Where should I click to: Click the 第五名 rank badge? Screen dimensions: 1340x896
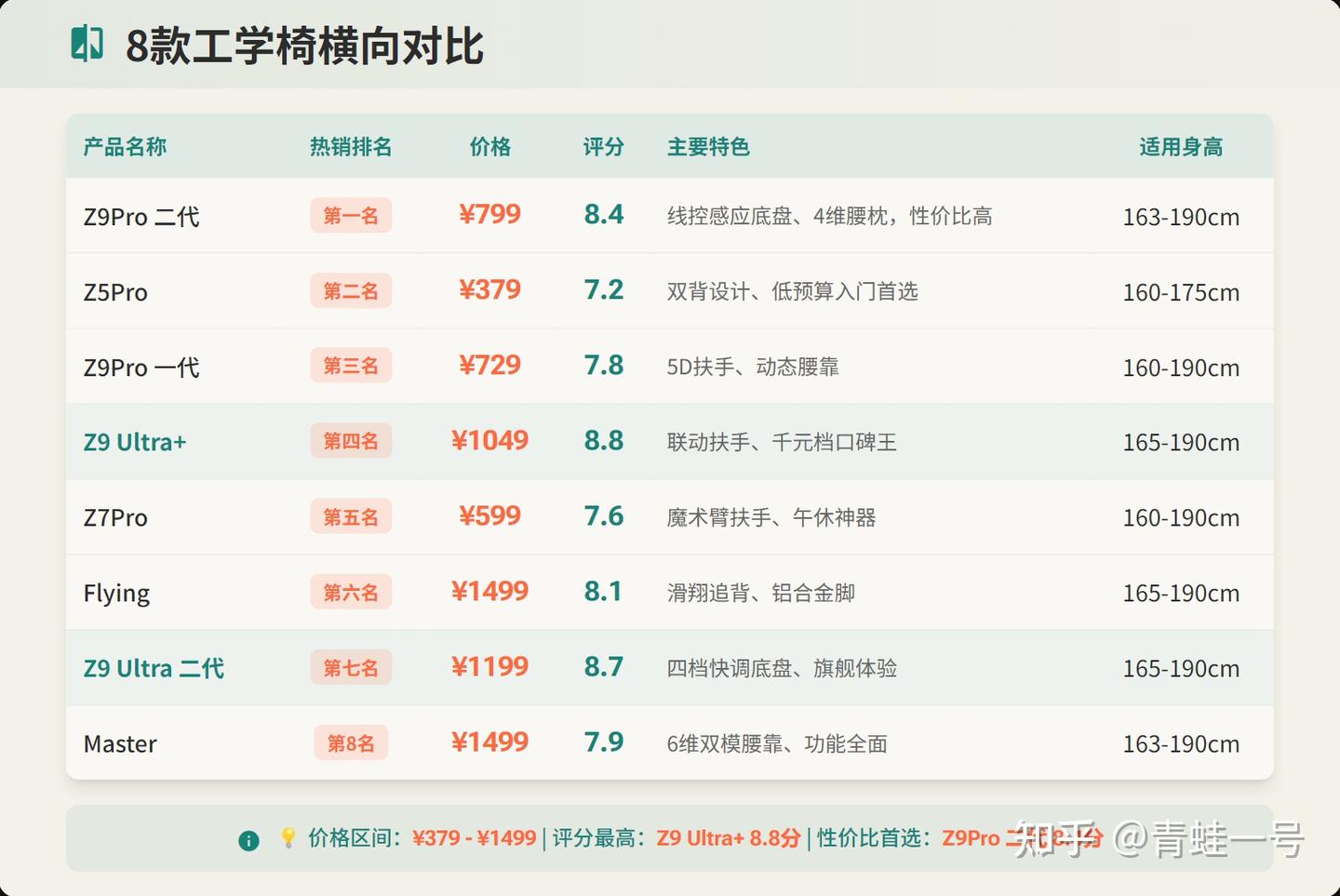(x=351, y=516)
